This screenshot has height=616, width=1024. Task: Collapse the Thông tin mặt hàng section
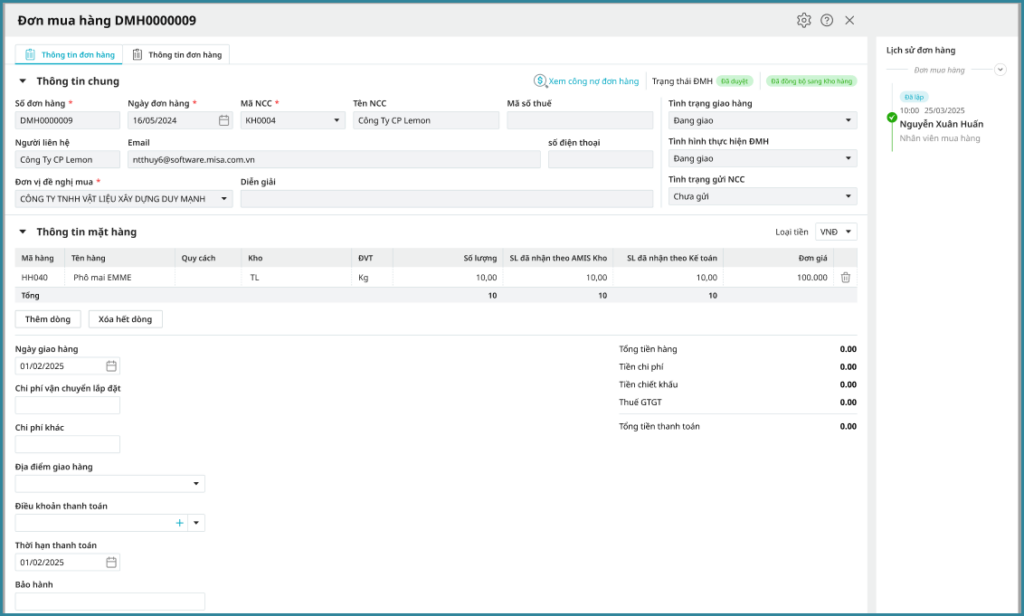click(x=23, y=232)
